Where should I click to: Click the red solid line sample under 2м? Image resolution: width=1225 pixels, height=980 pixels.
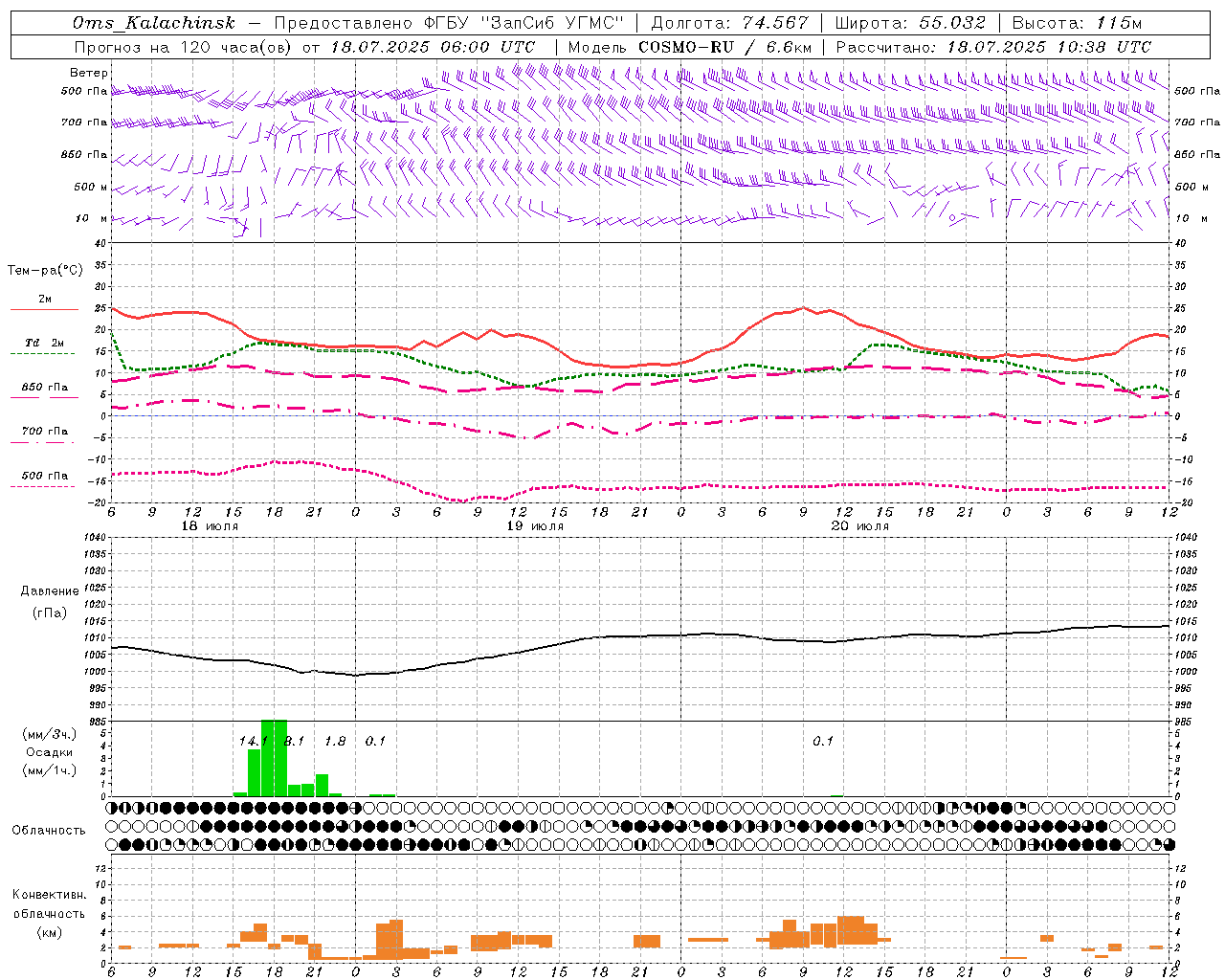44,310
